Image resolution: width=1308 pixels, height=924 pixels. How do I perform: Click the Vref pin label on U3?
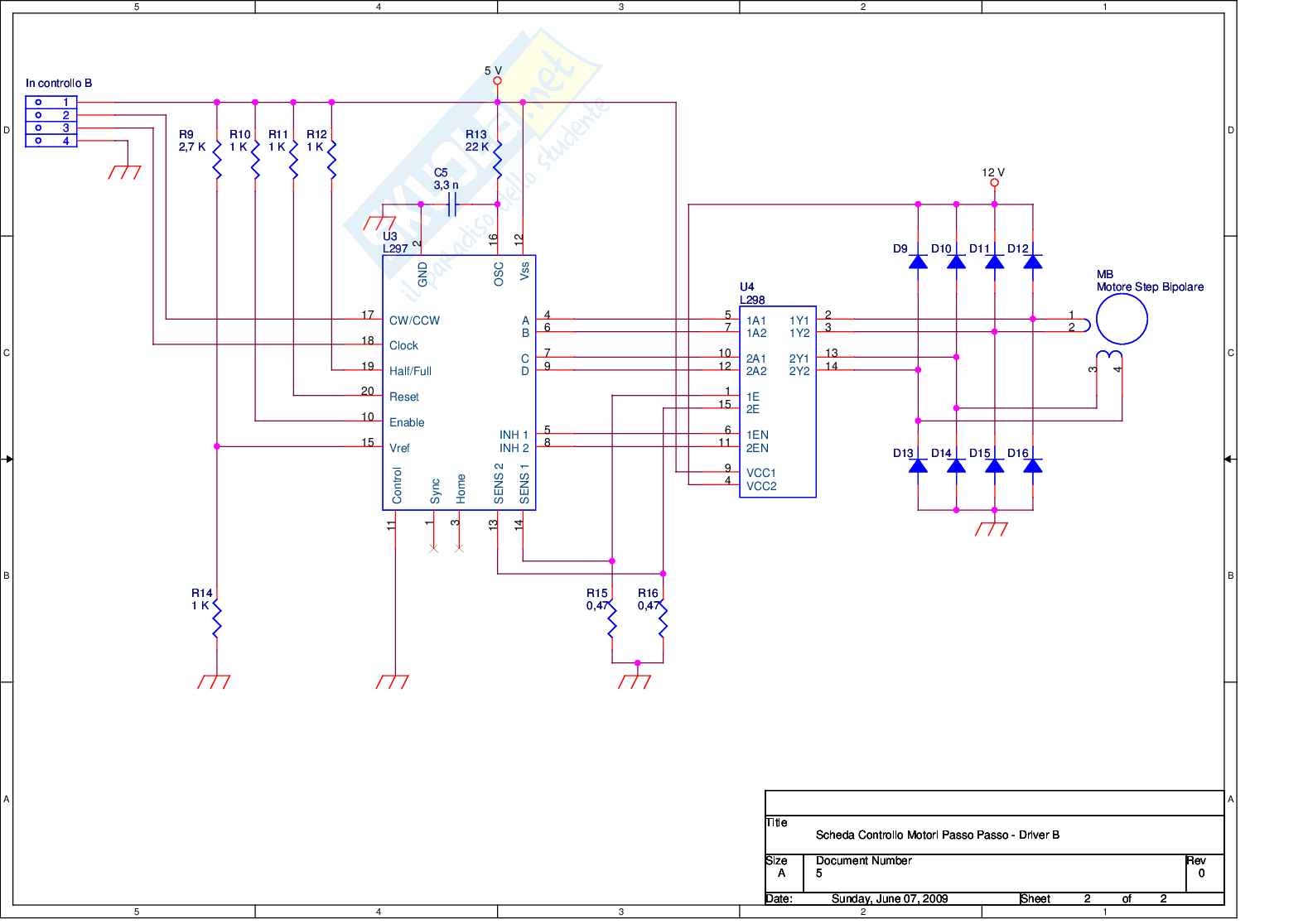399,448
